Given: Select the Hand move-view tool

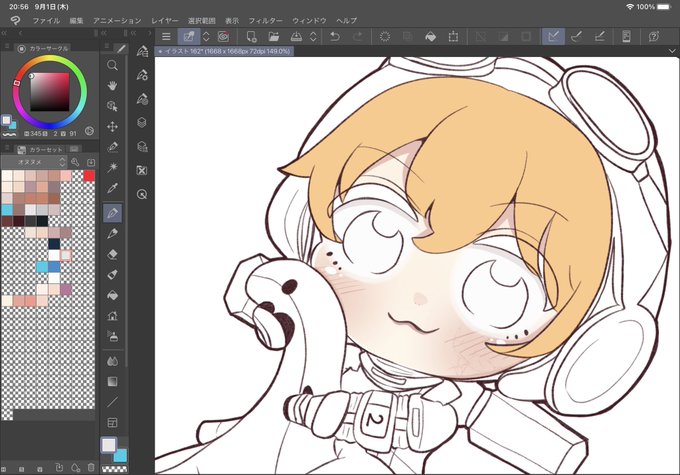Looking at the screenshot, I should [x=112, y=85].
